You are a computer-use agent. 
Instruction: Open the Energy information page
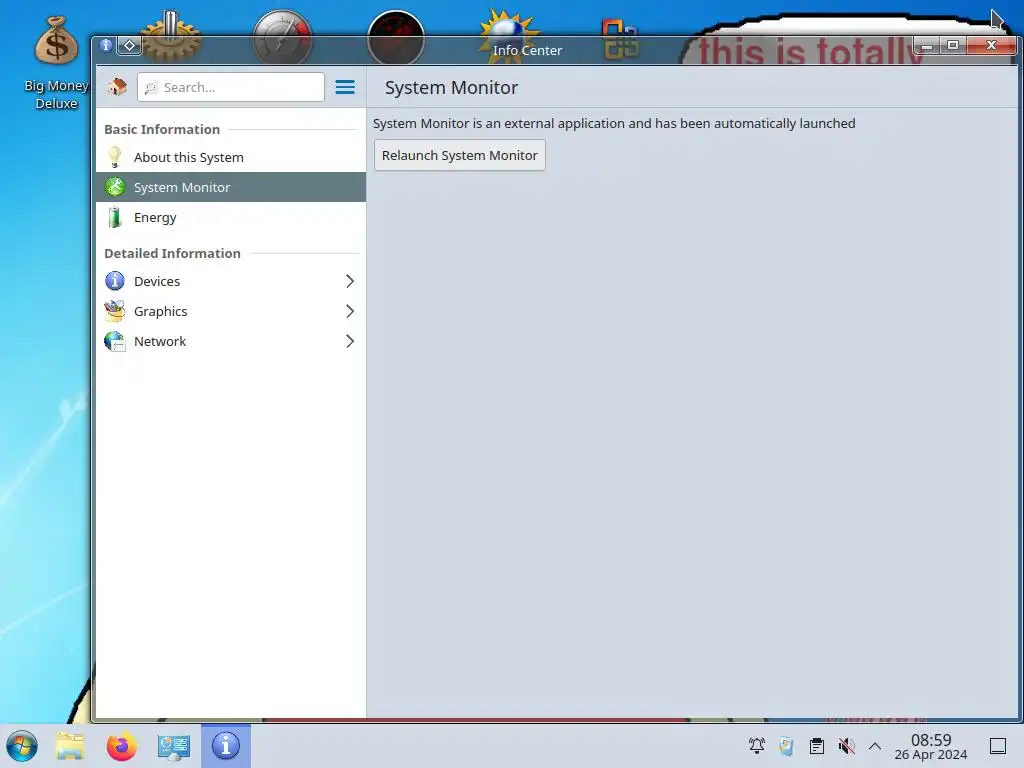[x=231, y=217]
